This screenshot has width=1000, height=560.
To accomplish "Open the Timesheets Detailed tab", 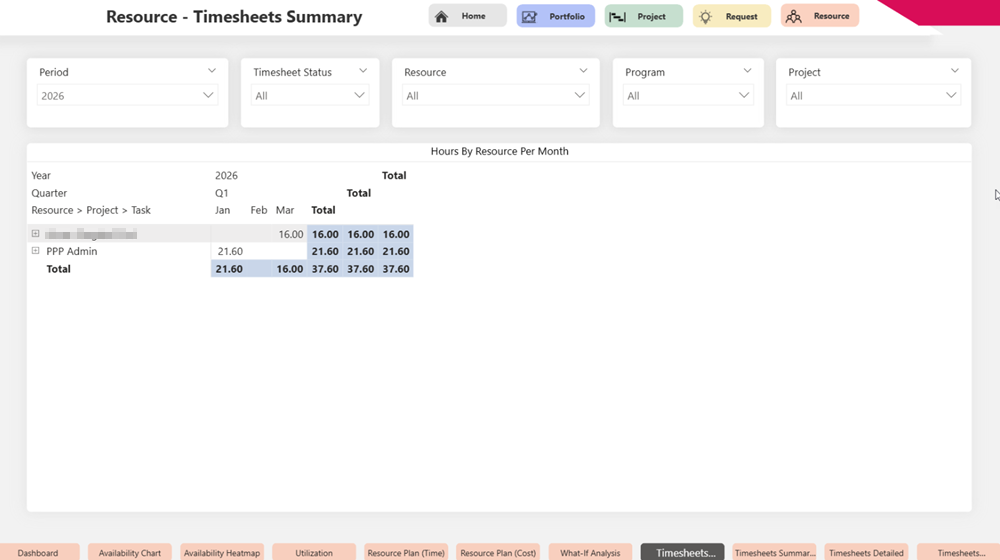I will point(866,552).
